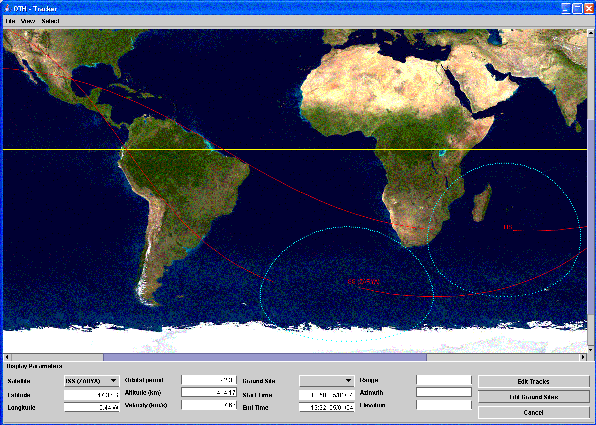Open the Select menu
The height and width of the screenshot is (425, 596).
pos(50,21)
